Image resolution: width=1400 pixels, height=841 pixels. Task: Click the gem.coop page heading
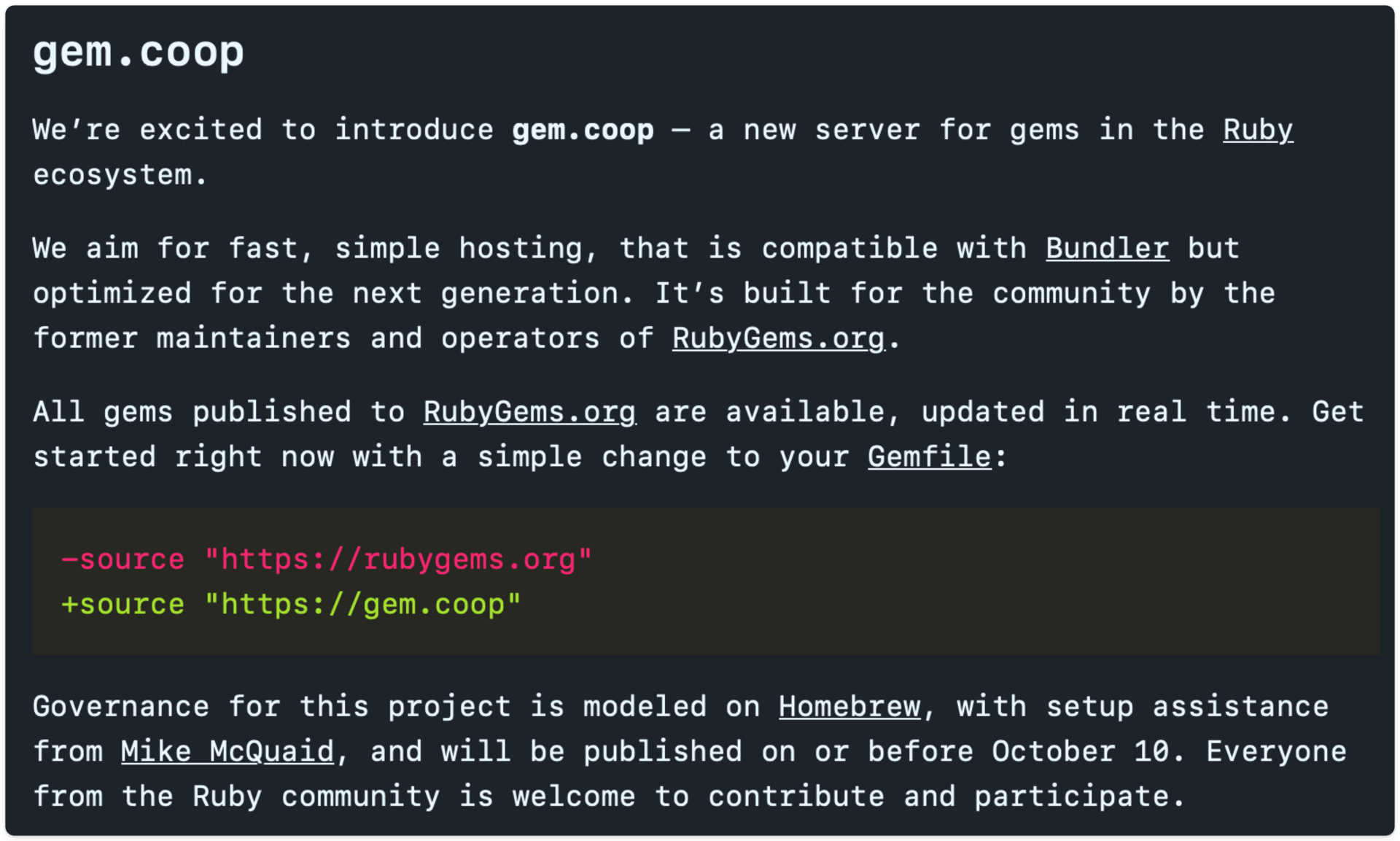[x=139, y=53]
